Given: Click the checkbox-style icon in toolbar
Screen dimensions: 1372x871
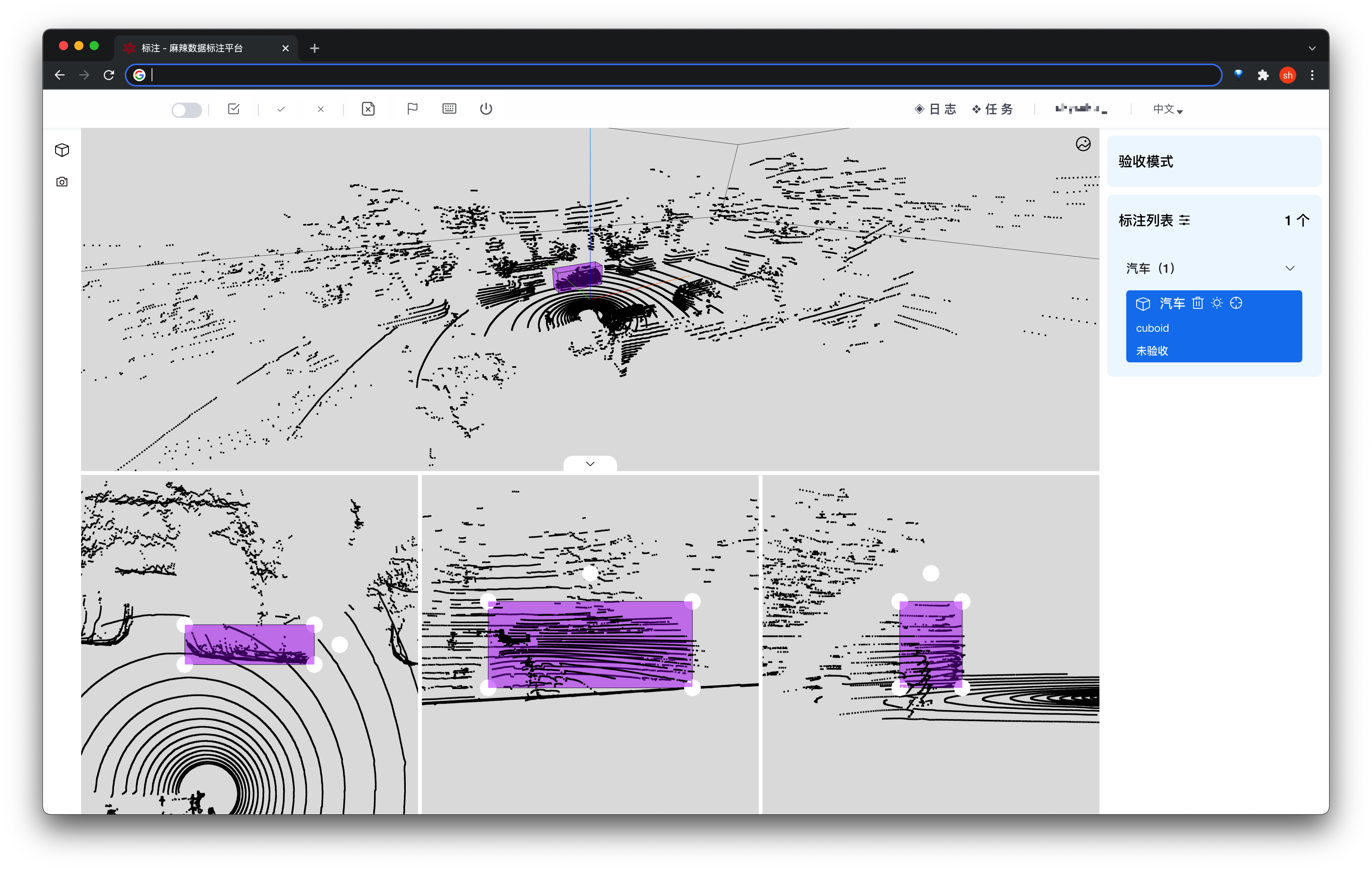Looking at the screenshot, I should click(234, 108).
